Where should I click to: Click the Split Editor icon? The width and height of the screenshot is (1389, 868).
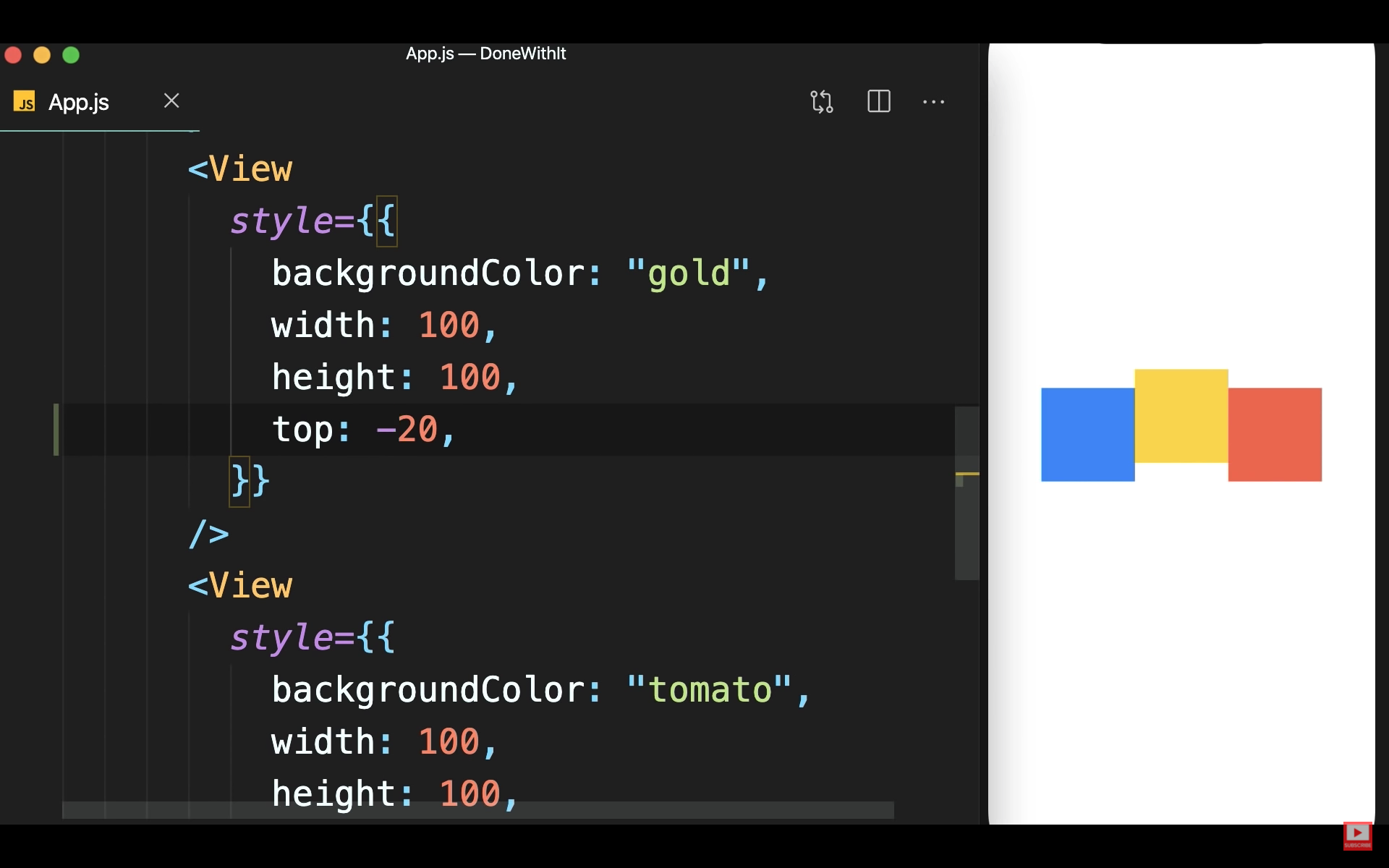coord(878,101)
